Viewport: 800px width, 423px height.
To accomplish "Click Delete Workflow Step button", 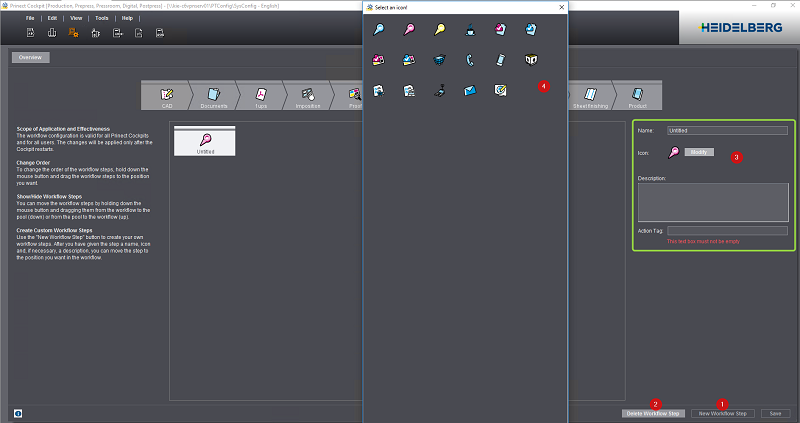I will pyautogui.click(x=653, y=413).
